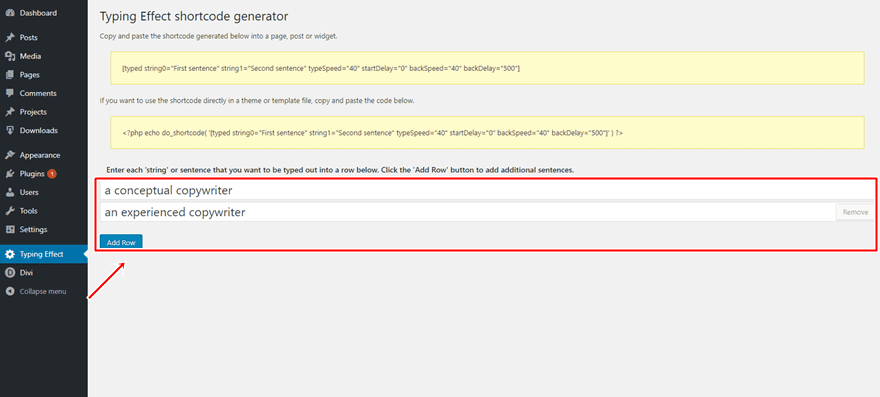Remove the 'an experienced copywriter' row
The height and width of the screenshot is (397, 880).
855,212
